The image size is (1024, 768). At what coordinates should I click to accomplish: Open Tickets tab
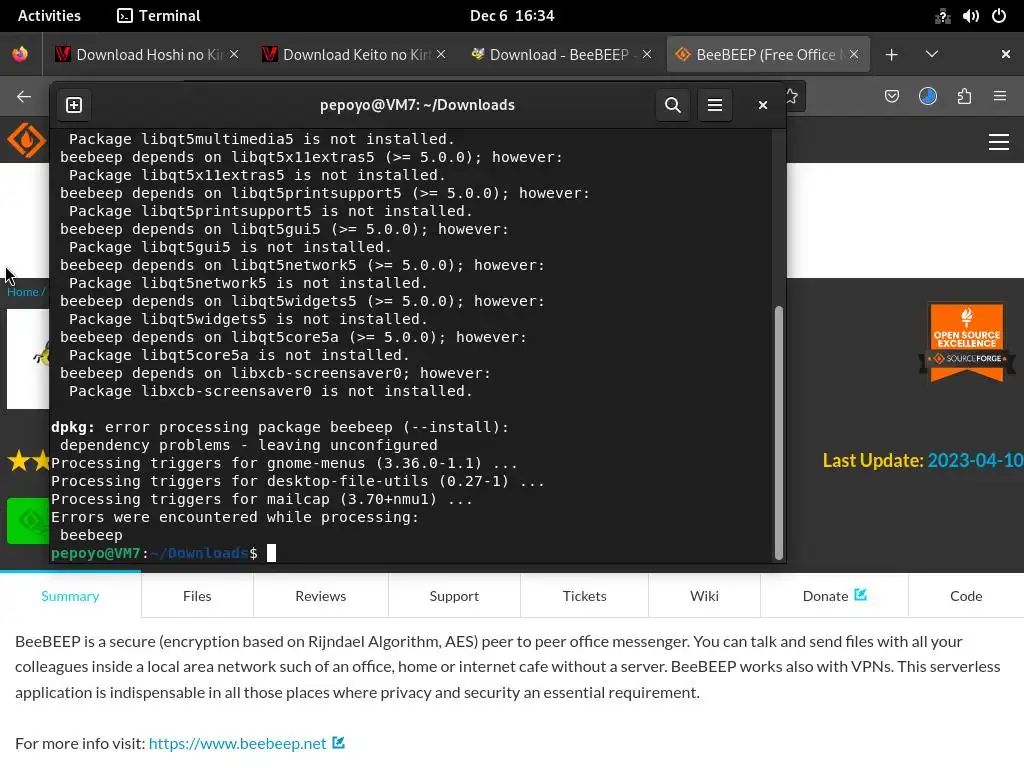pyautogui.click(x=584, y=596)
